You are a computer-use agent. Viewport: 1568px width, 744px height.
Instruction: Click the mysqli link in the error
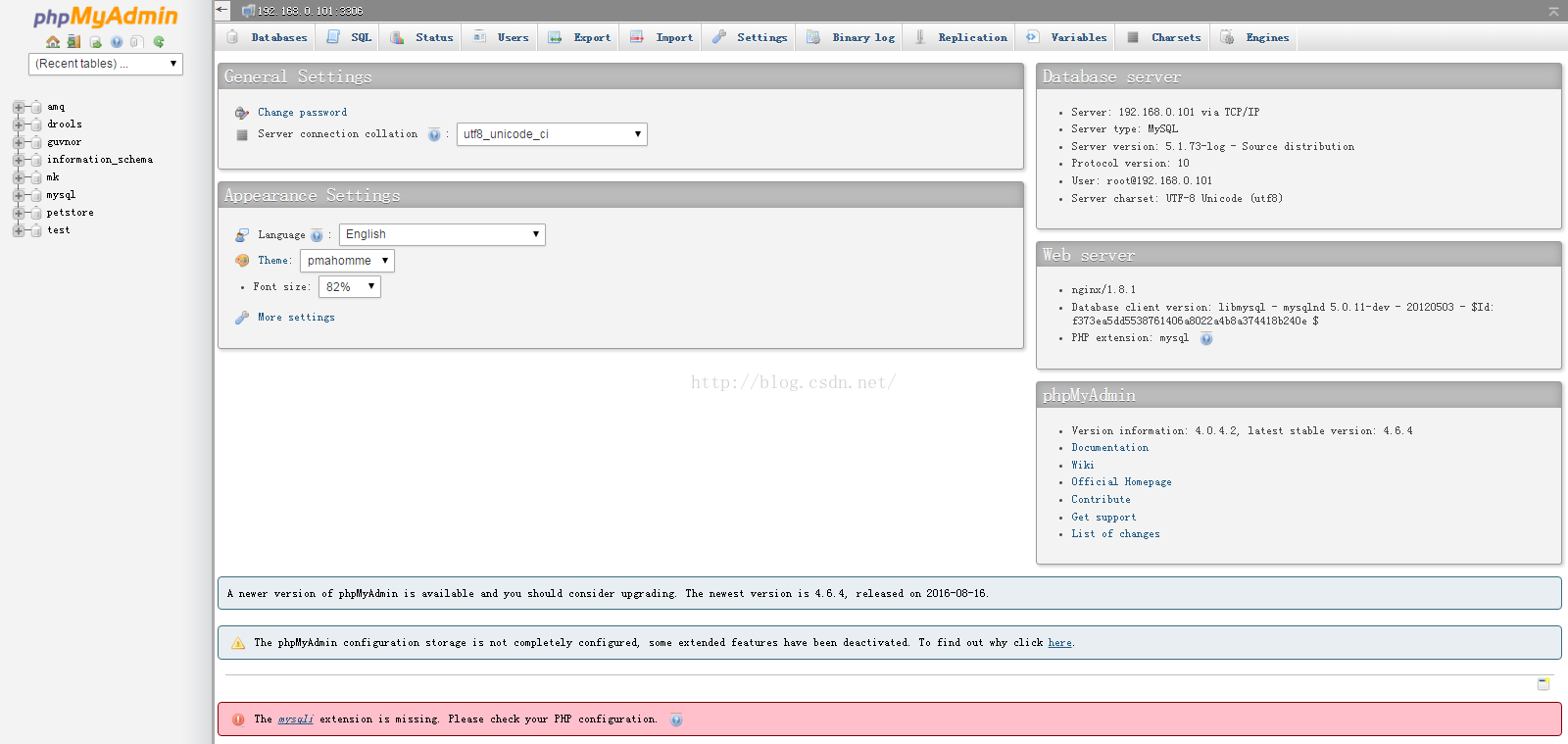tap(295, 719)
